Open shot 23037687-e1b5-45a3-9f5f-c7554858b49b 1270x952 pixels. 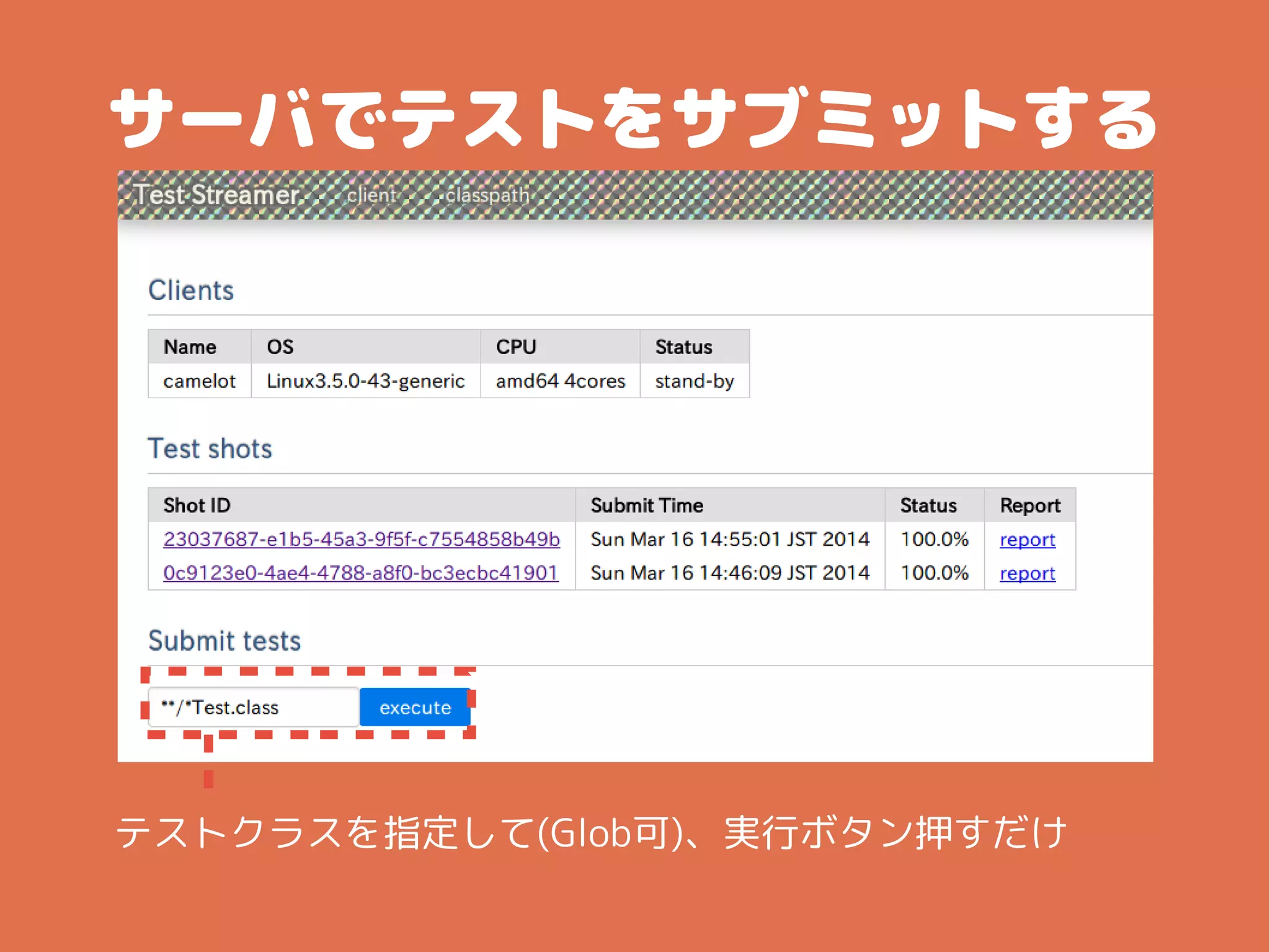click(x=362, y=539)
